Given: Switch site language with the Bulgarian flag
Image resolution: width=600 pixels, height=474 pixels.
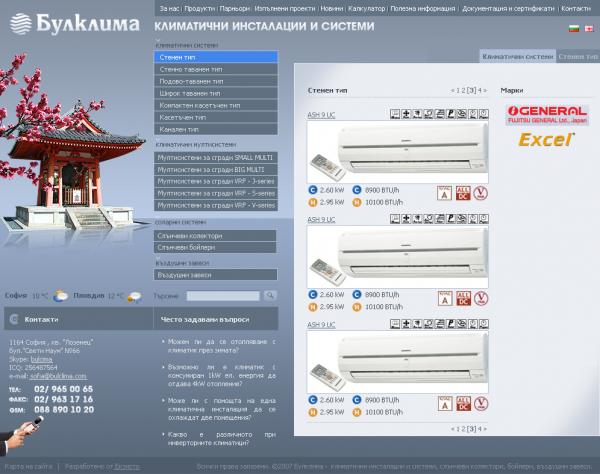Looking at the screenshot, I should pos(574,29).
